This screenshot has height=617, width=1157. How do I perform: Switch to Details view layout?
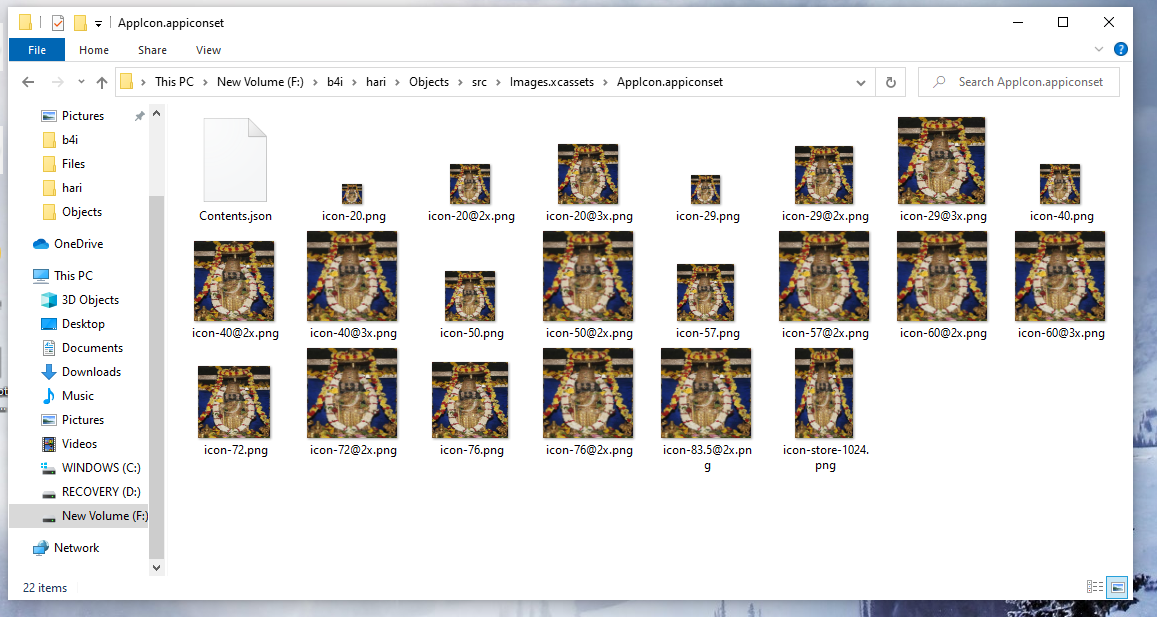(x=1095, y=587)
